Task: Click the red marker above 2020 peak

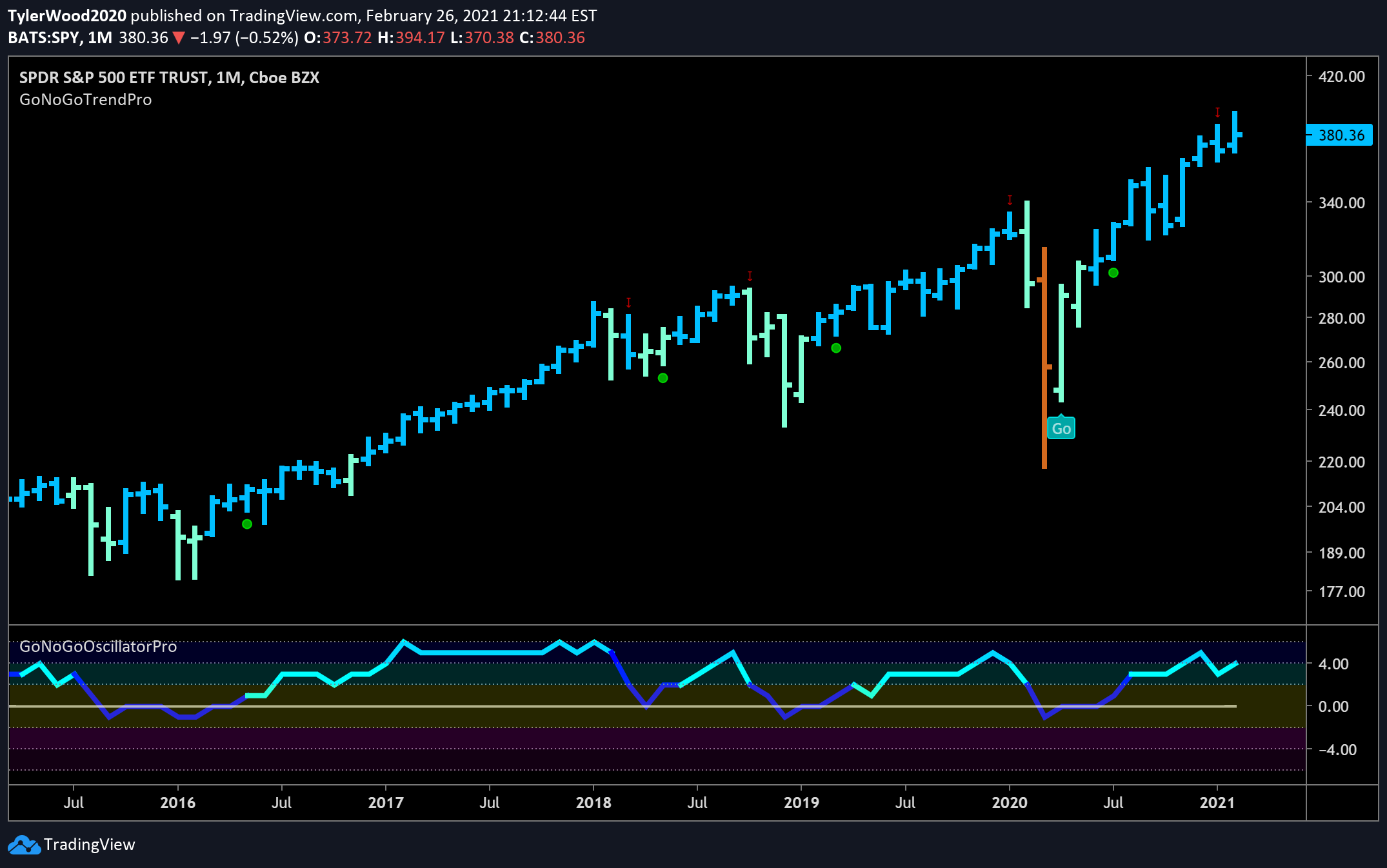Action: tap(1010, 200)
